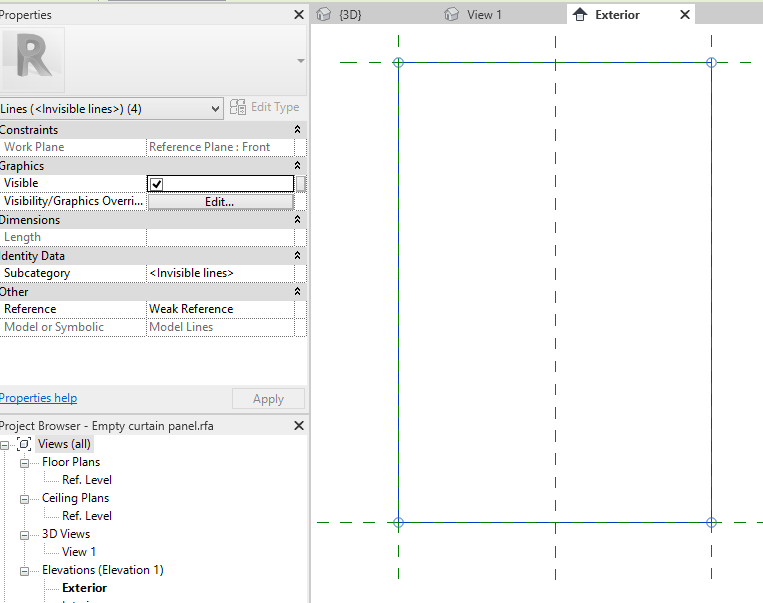Click the bottom-left line endpoint grip
The height and width of the screenshot is (603, 763).
click(x=399, y=523)
